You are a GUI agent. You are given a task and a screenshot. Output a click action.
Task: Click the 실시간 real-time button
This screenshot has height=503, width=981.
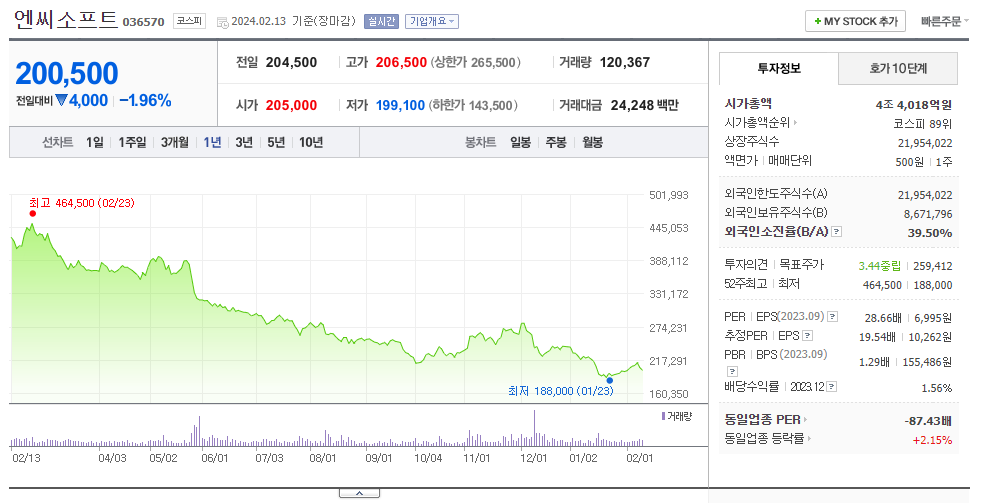[381, 21]
